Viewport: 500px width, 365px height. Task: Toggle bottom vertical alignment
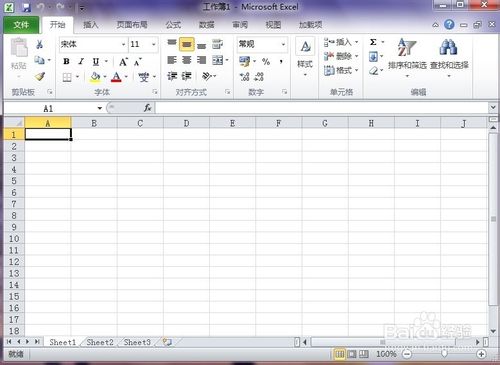tap(201, 45)
